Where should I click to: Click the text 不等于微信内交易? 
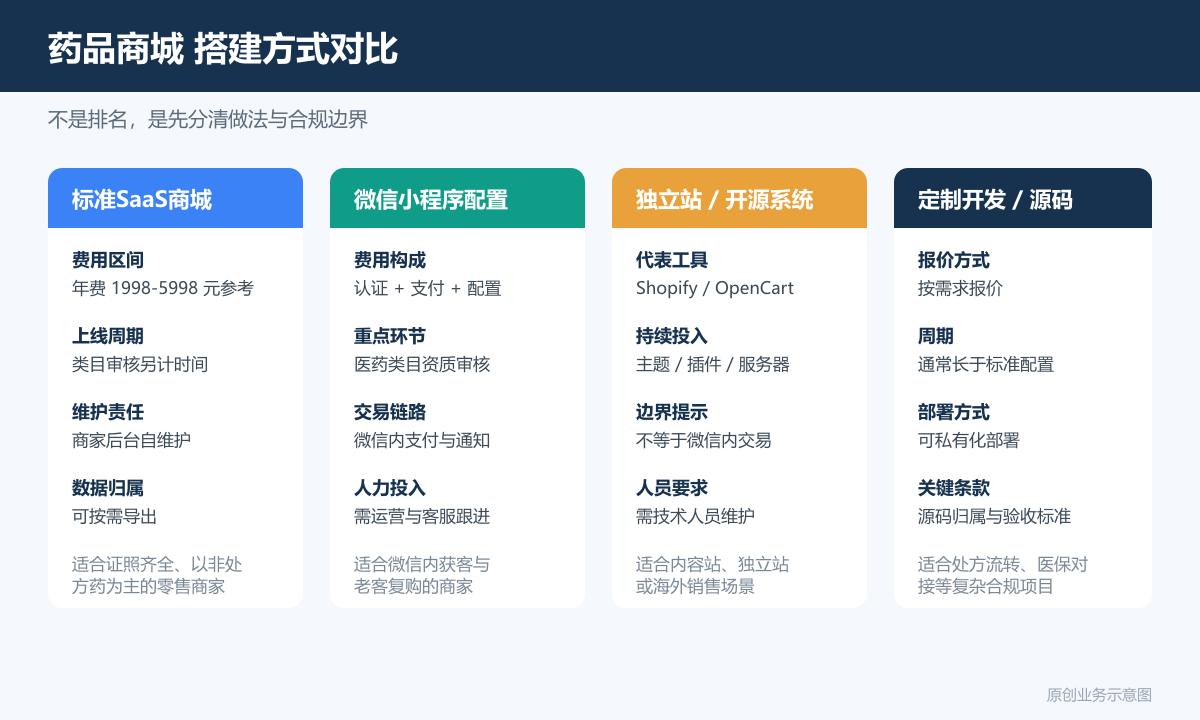pyautogui.click(x=704, y=440)
